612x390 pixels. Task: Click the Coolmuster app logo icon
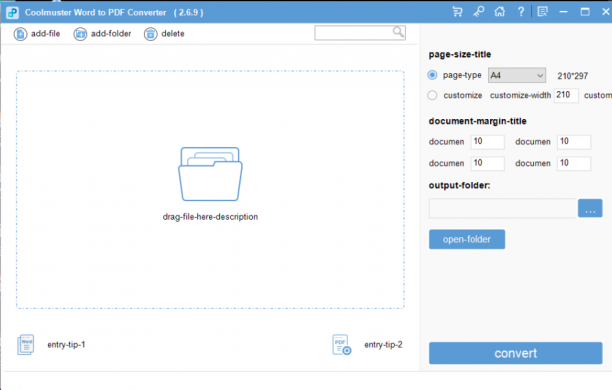click(x=12, y=12)
